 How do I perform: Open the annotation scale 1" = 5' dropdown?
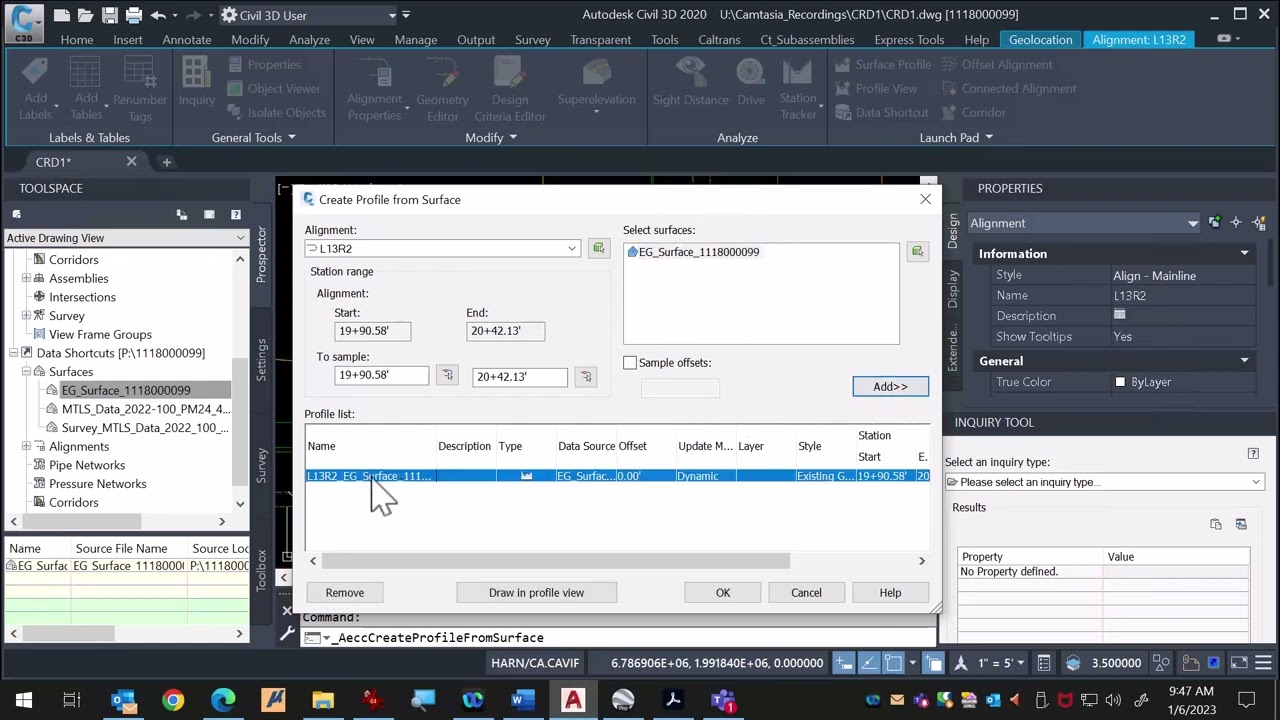pos(1022,663)
